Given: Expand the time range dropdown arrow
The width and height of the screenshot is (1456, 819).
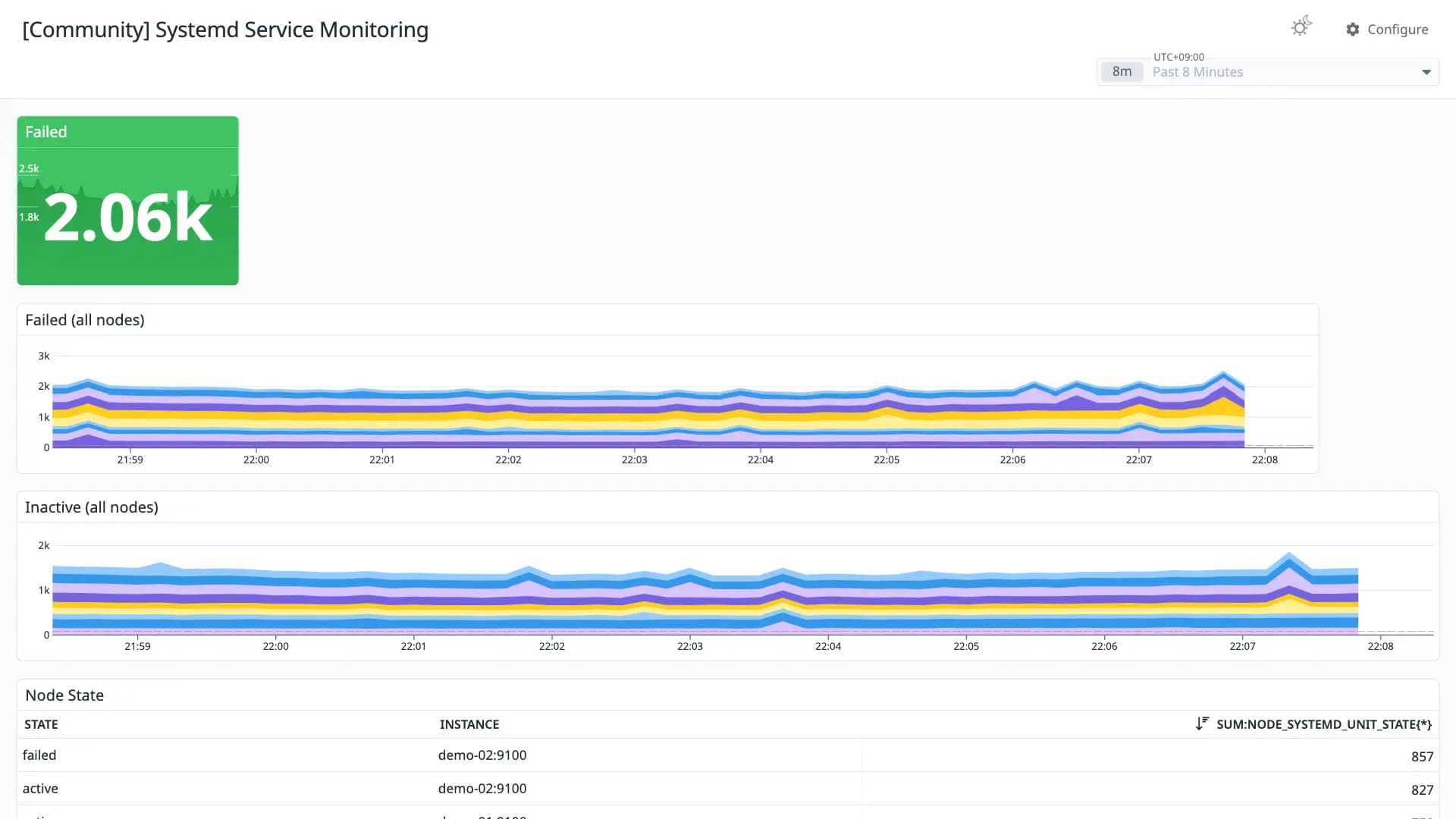Looking at the screenshot, I should (x=1426, y=72).
